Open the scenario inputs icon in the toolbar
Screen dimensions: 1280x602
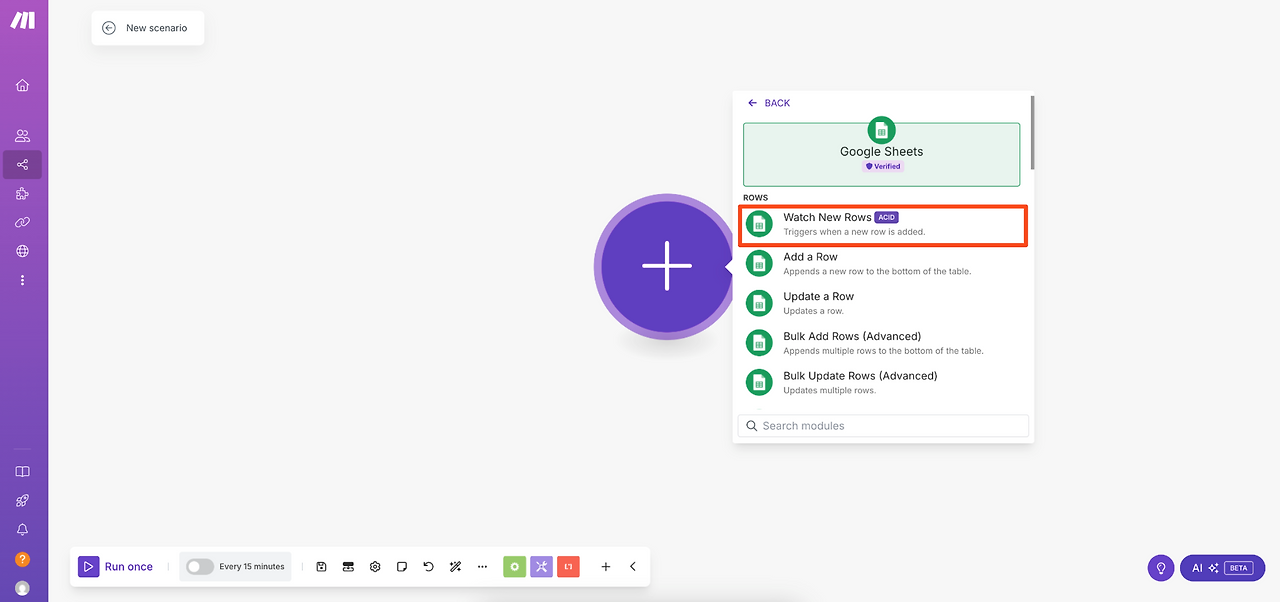(348, 567)
